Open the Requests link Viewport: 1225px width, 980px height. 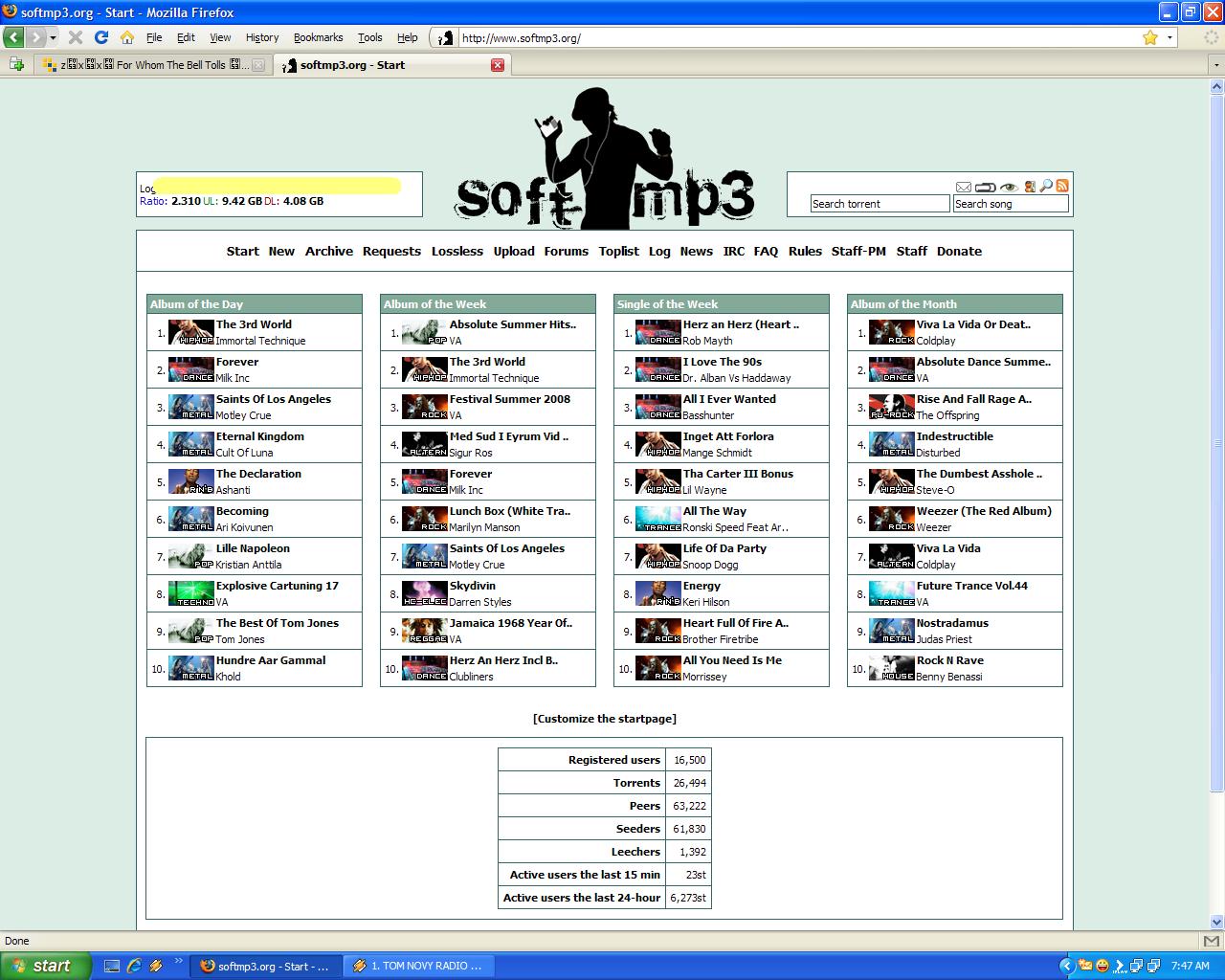pos(391,251)
